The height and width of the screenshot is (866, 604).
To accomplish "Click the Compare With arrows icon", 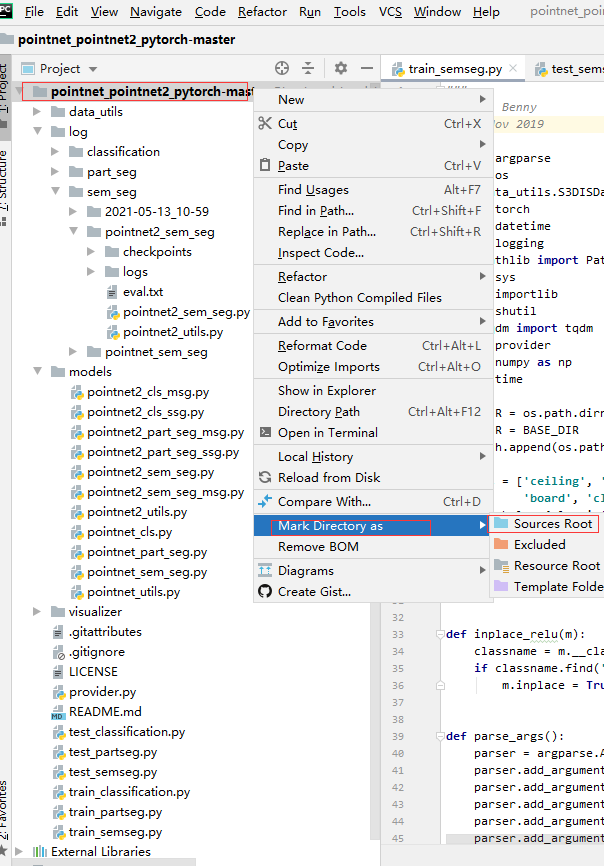I will pyautogui.click(x=265, y=501).
